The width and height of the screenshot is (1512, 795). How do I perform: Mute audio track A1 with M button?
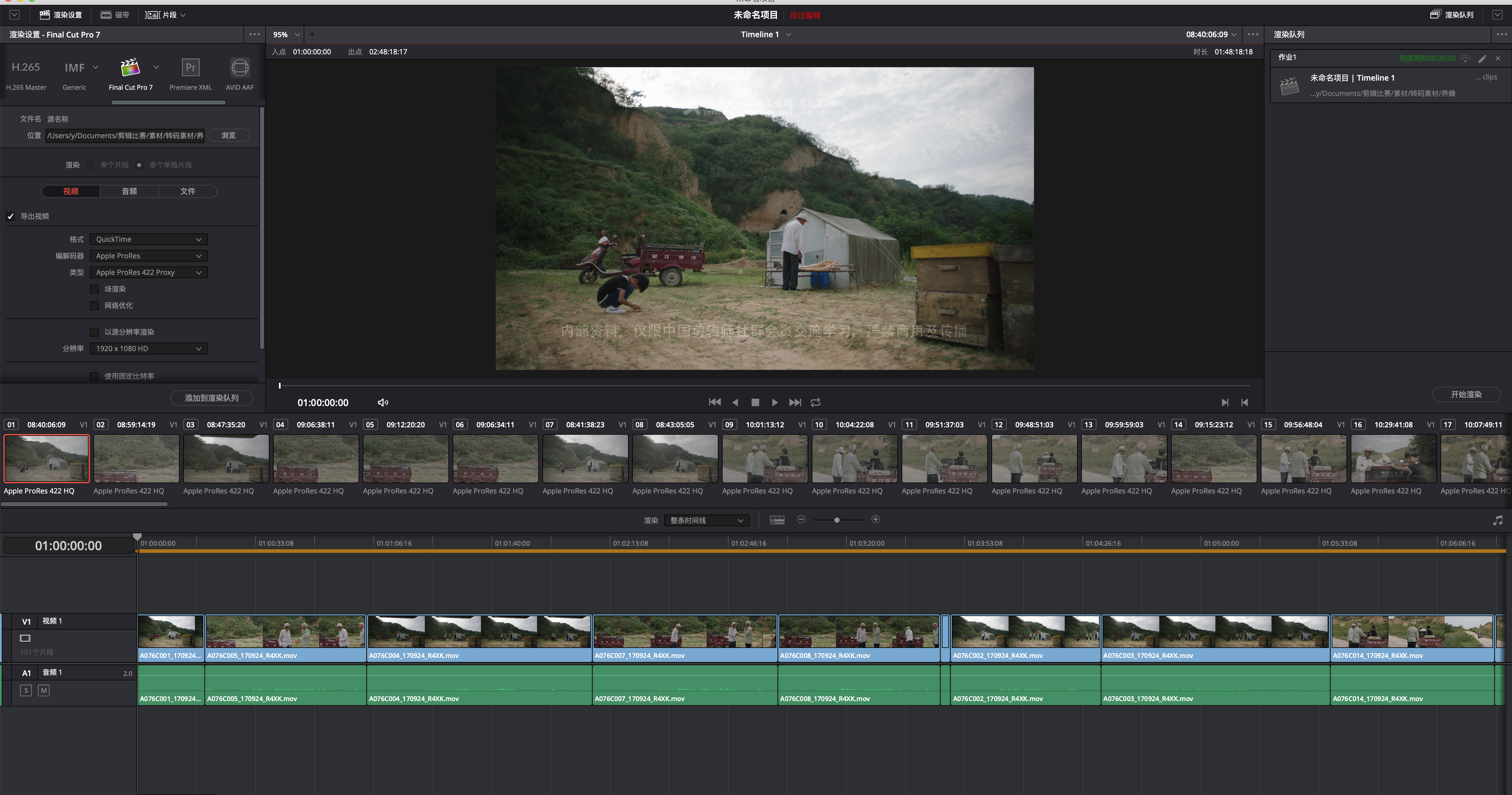point(43,690)
